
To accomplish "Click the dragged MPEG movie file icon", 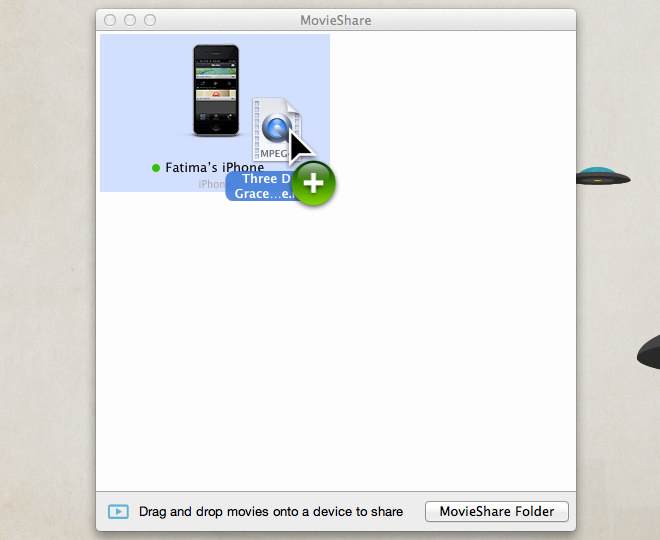I will pos(277,129).
